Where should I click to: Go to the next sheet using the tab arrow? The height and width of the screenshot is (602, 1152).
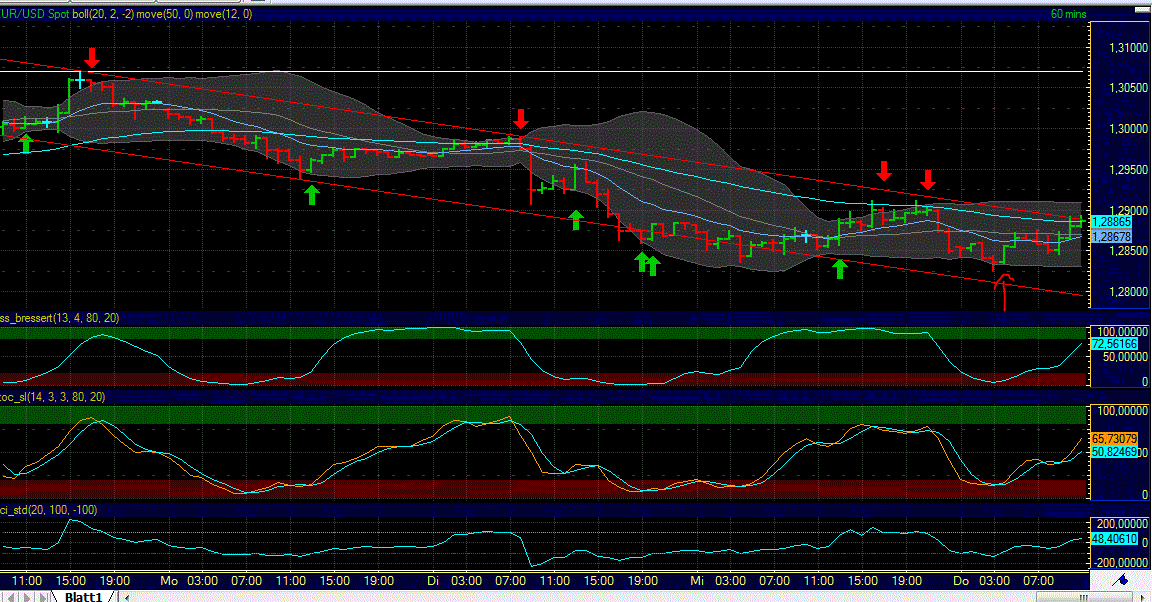coord(27,598)
